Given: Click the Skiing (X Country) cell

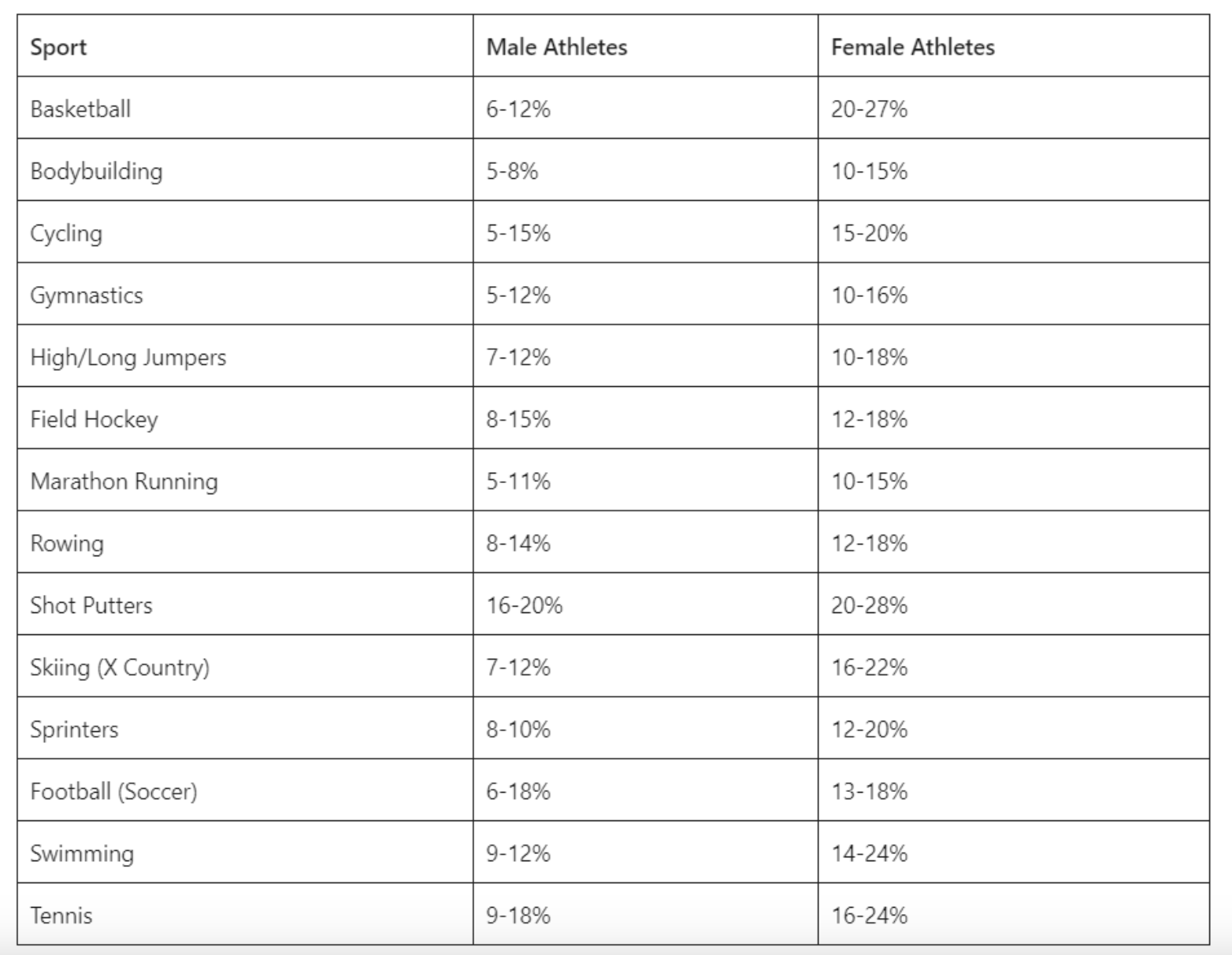Looking at the screenshot, I should coord(120,667).
